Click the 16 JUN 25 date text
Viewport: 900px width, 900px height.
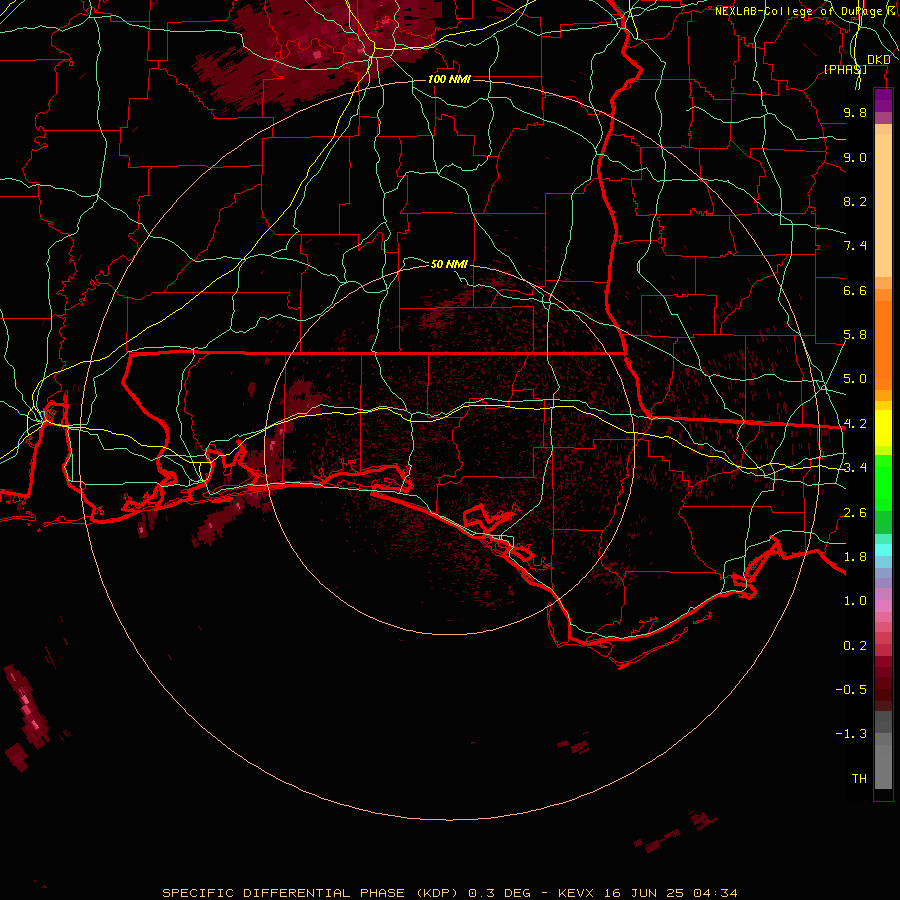tap(644, 893)
